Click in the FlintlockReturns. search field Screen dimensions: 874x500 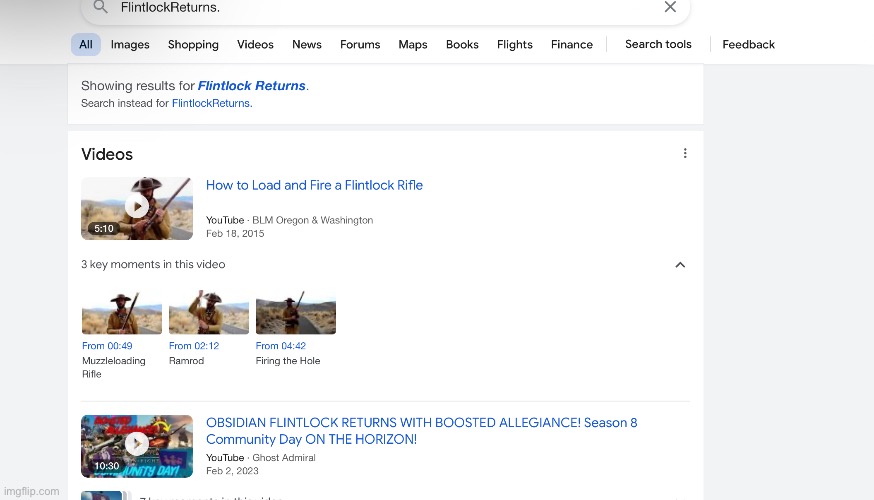(385, 7)
